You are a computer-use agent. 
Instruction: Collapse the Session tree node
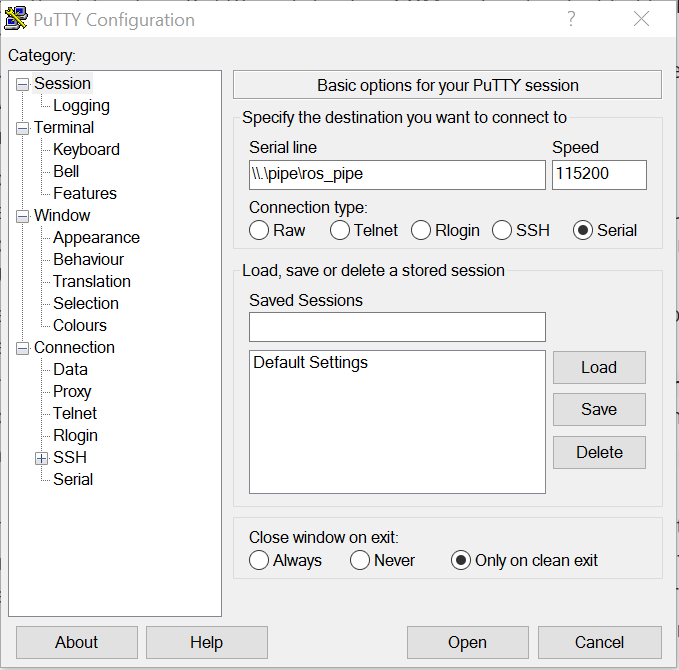(x=22, y=84)
